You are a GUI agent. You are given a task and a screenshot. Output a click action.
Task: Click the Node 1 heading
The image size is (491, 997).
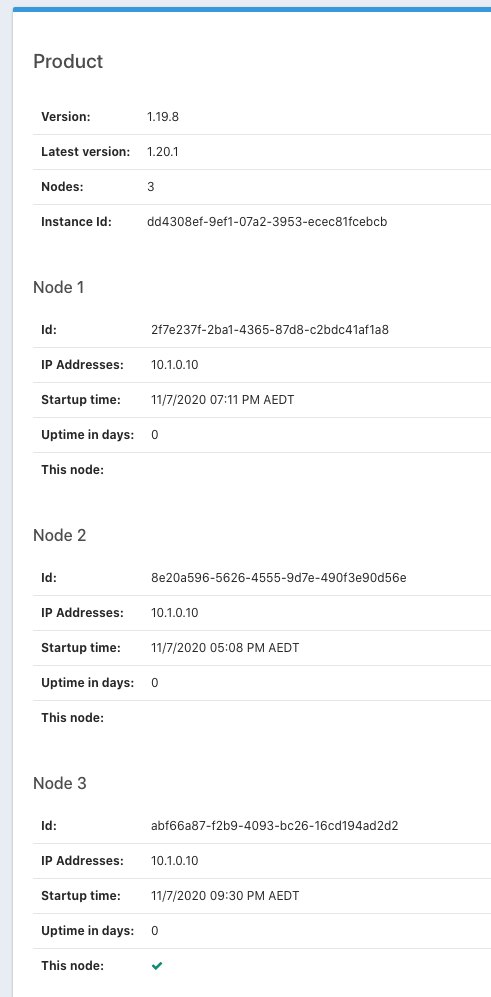(x=59, y=287)
